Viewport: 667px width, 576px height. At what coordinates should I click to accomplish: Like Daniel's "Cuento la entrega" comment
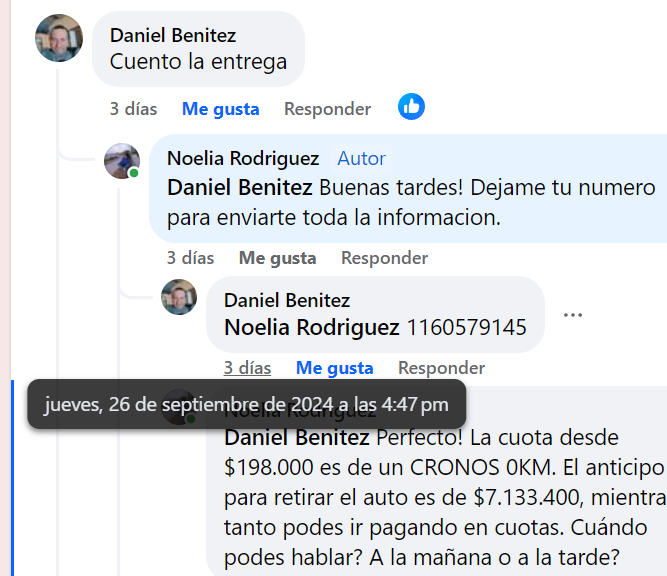[220, 109]
